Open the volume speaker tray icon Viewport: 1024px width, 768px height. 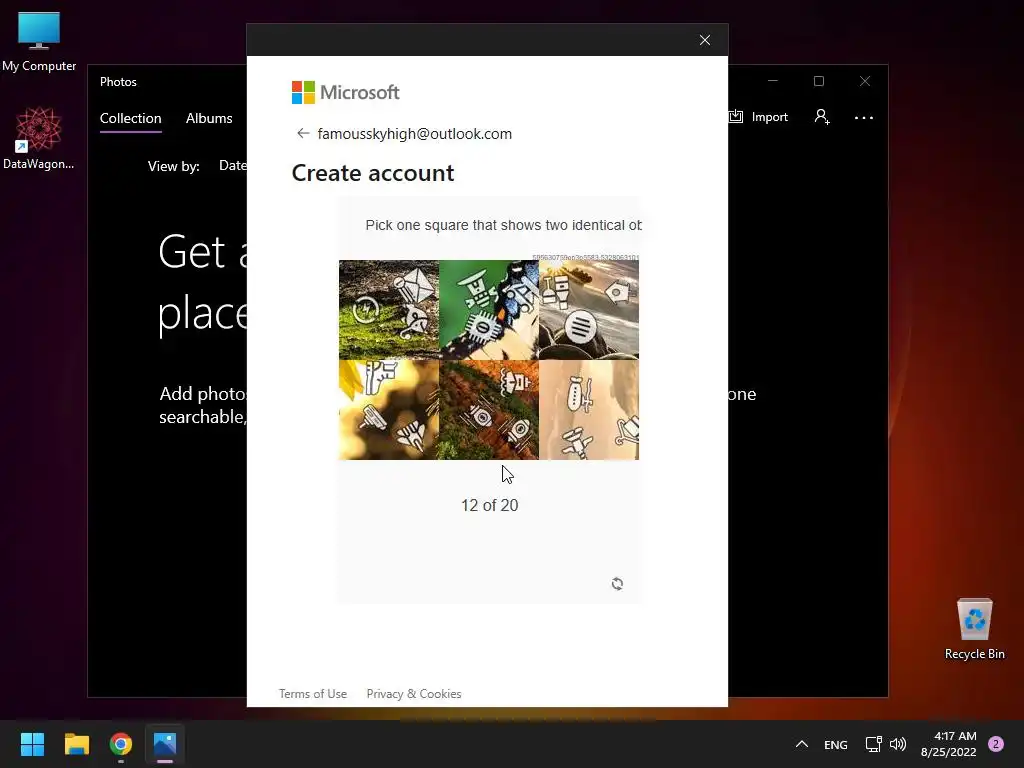click(x=898, y=744)
